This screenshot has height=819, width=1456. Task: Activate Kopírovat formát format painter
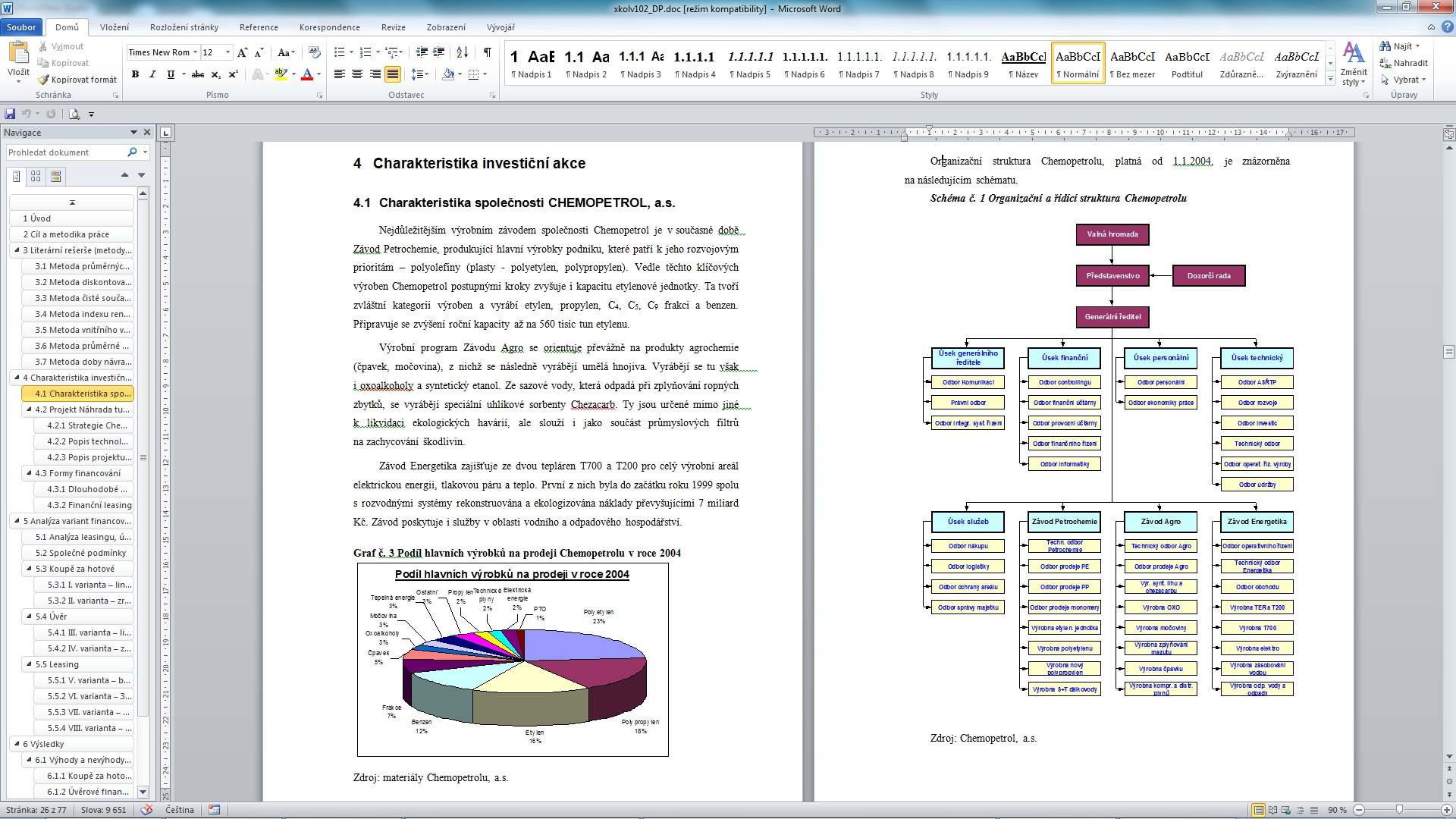pyautogui.click(x=77, y=80)
